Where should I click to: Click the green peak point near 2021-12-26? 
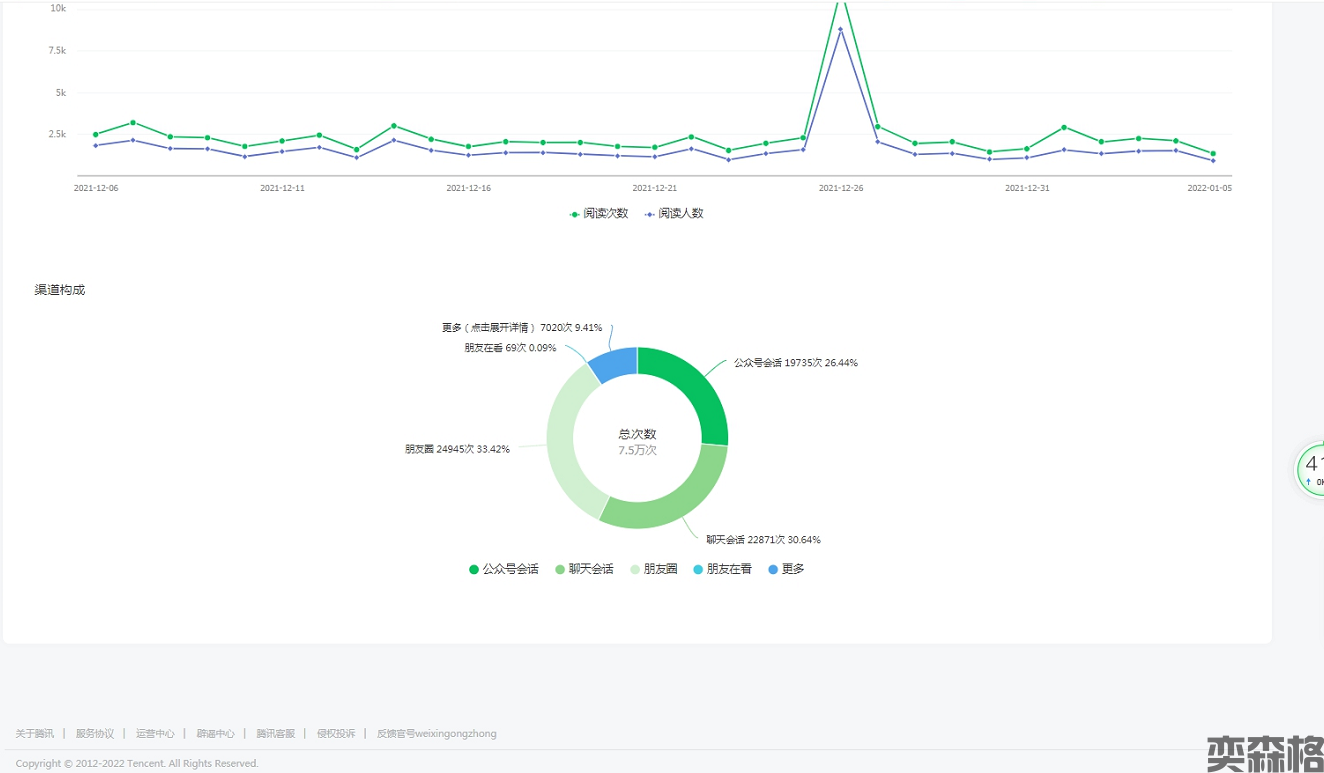click(x=840, y=3)
